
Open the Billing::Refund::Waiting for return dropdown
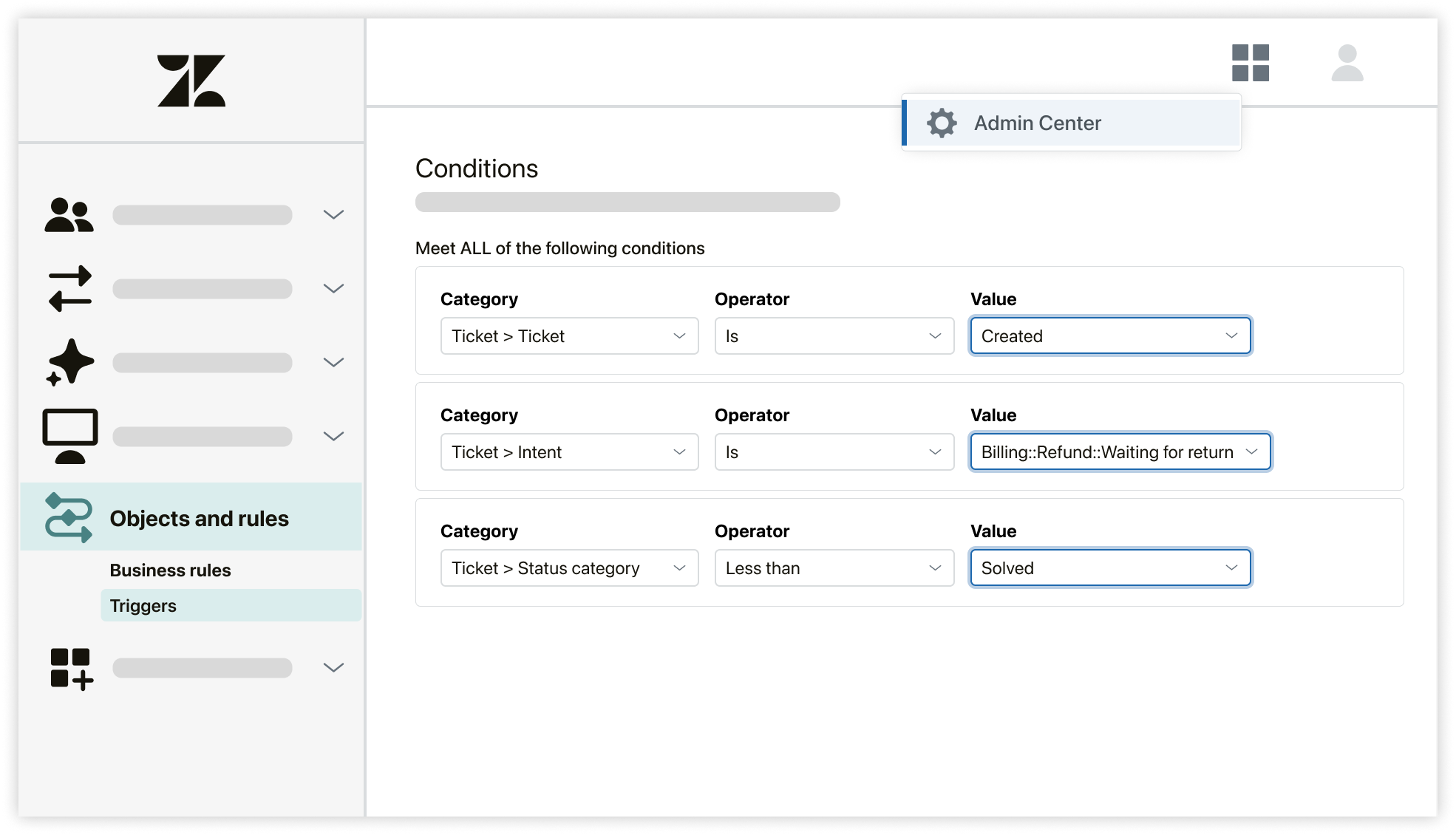click(1120, 451)
